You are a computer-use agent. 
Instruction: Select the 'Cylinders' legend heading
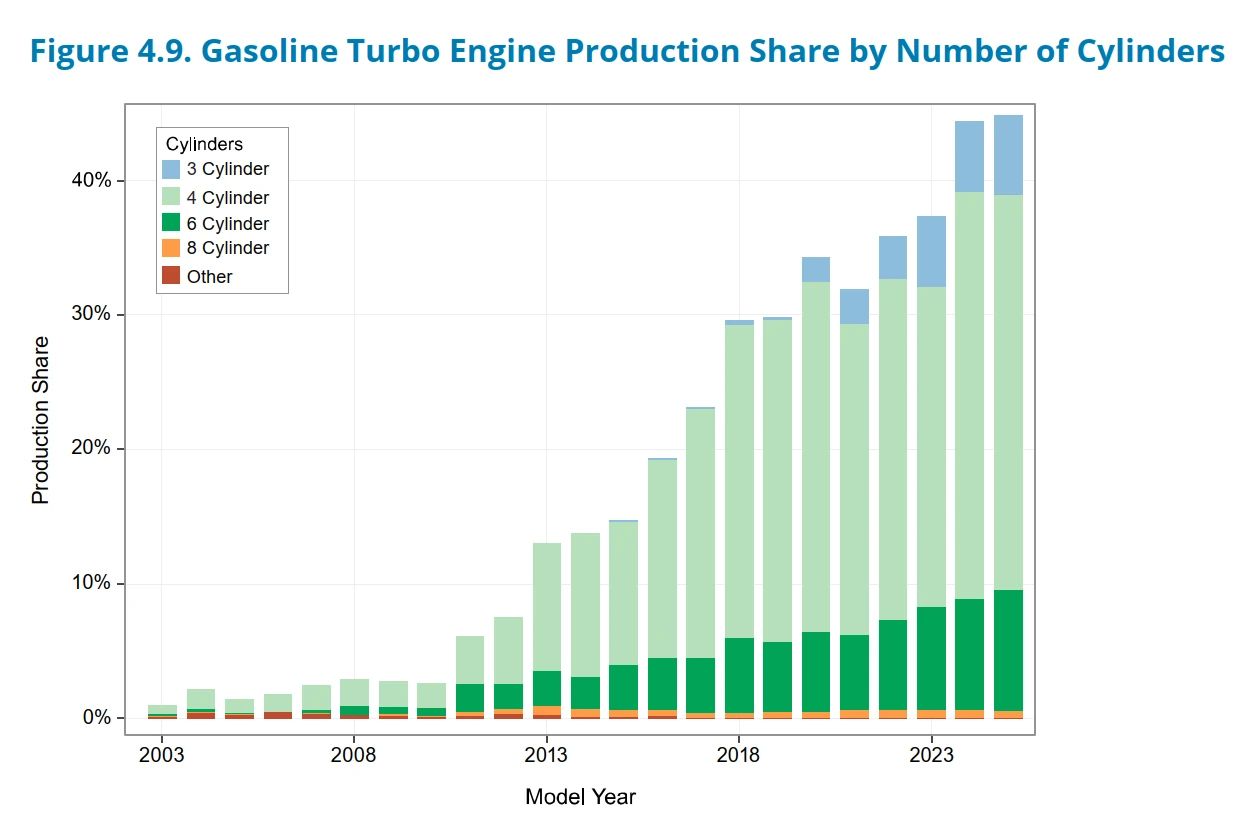(204, 144)
